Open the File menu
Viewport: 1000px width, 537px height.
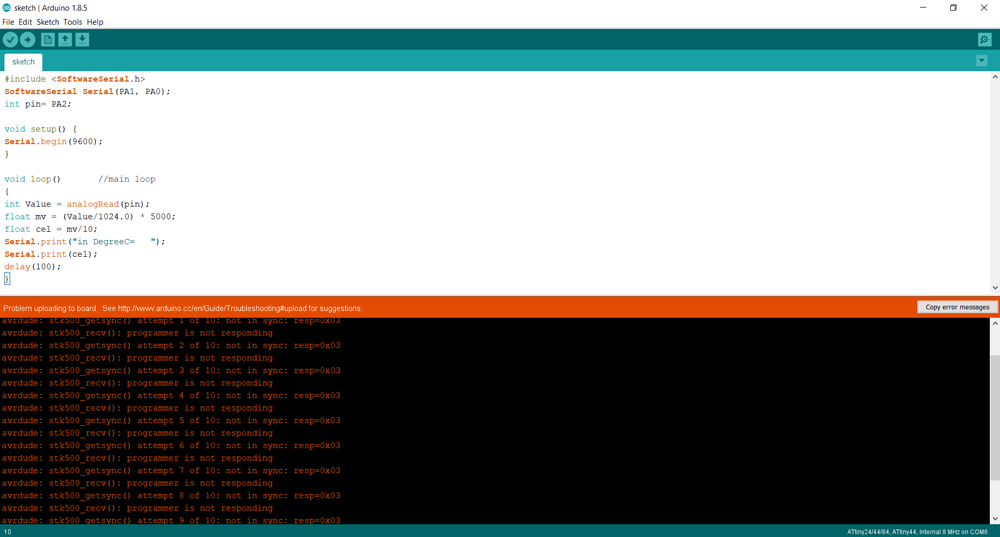pos(8,22)
